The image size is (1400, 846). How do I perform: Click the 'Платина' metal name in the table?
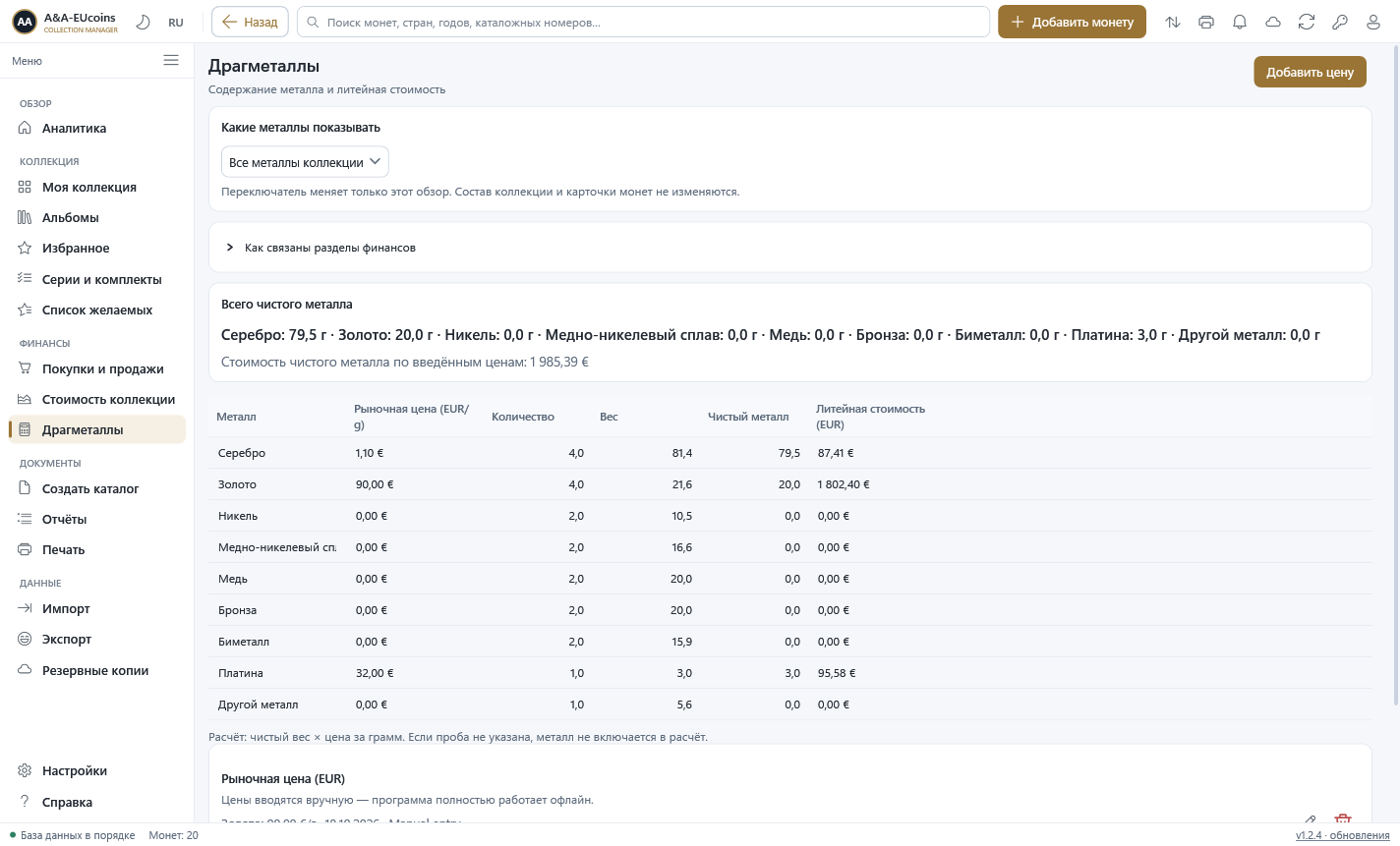pos(241,673)
